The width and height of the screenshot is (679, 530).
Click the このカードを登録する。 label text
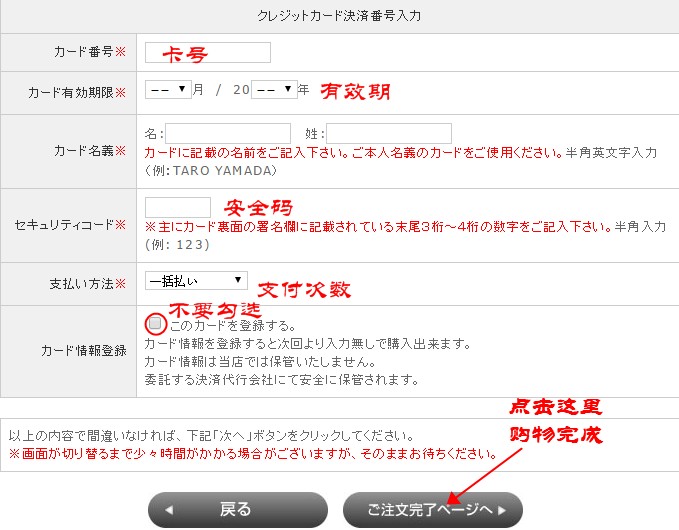click(x=232, y=325)
